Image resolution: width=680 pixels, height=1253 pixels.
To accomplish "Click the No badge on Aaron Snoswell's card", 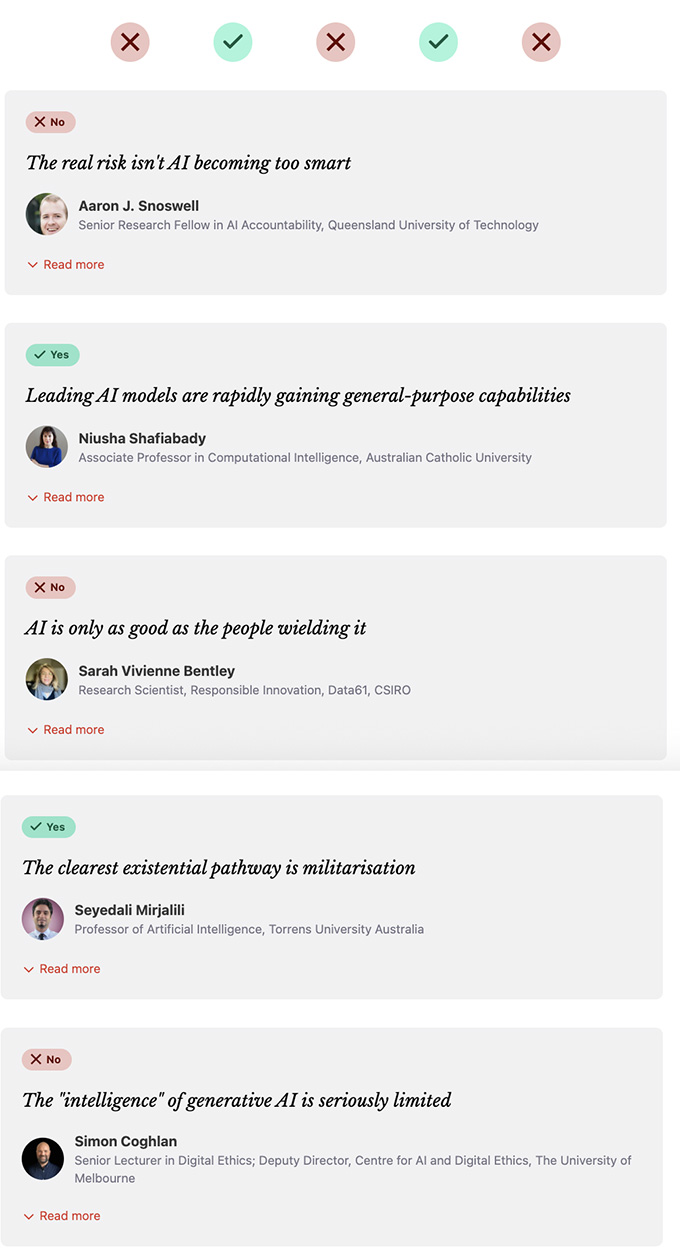I will 50,122.
